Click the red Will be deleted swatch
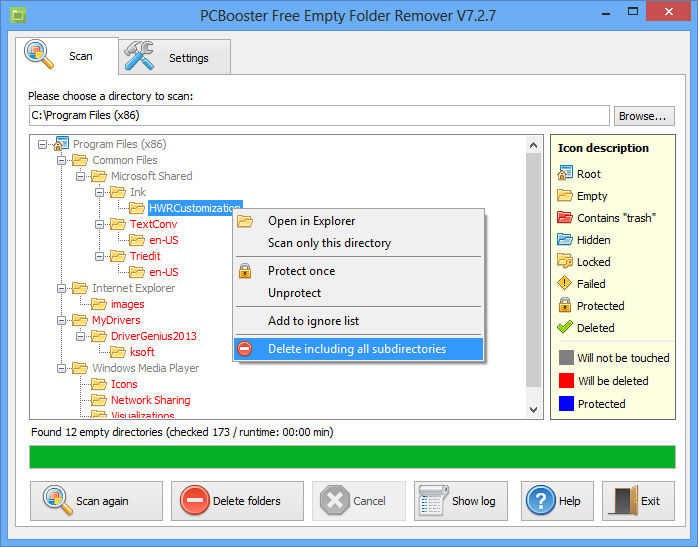The image size is (698, 547). pos(566,381)
